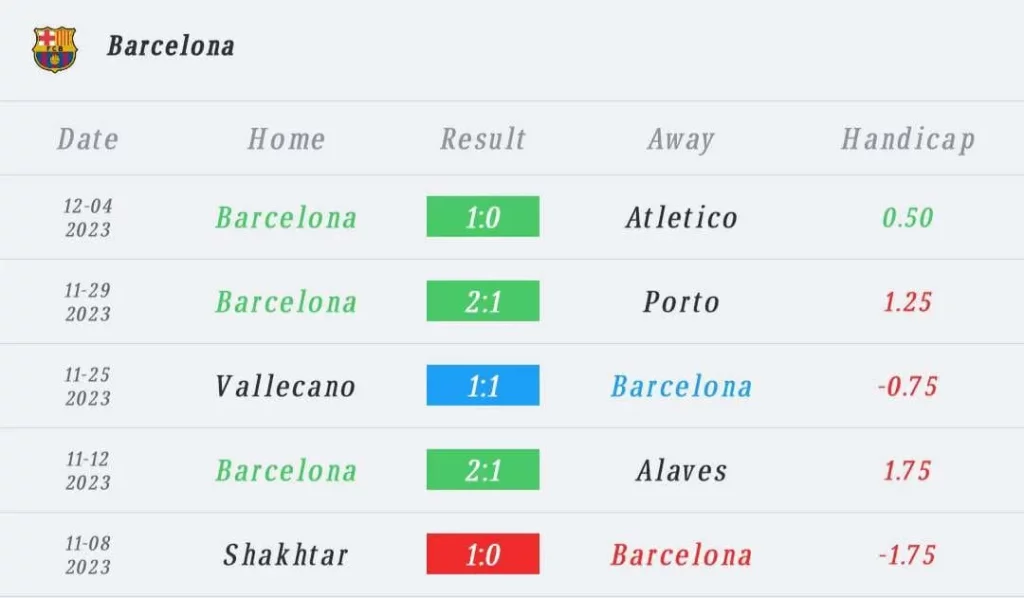Open the Atletico team link
This screenshot has height=598, width=1024.
click(681, 217)
